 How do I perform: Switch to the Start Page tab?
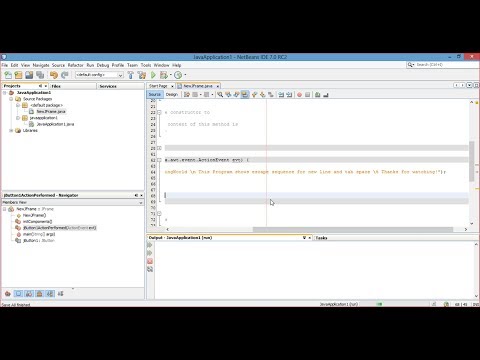click(161, 86)
